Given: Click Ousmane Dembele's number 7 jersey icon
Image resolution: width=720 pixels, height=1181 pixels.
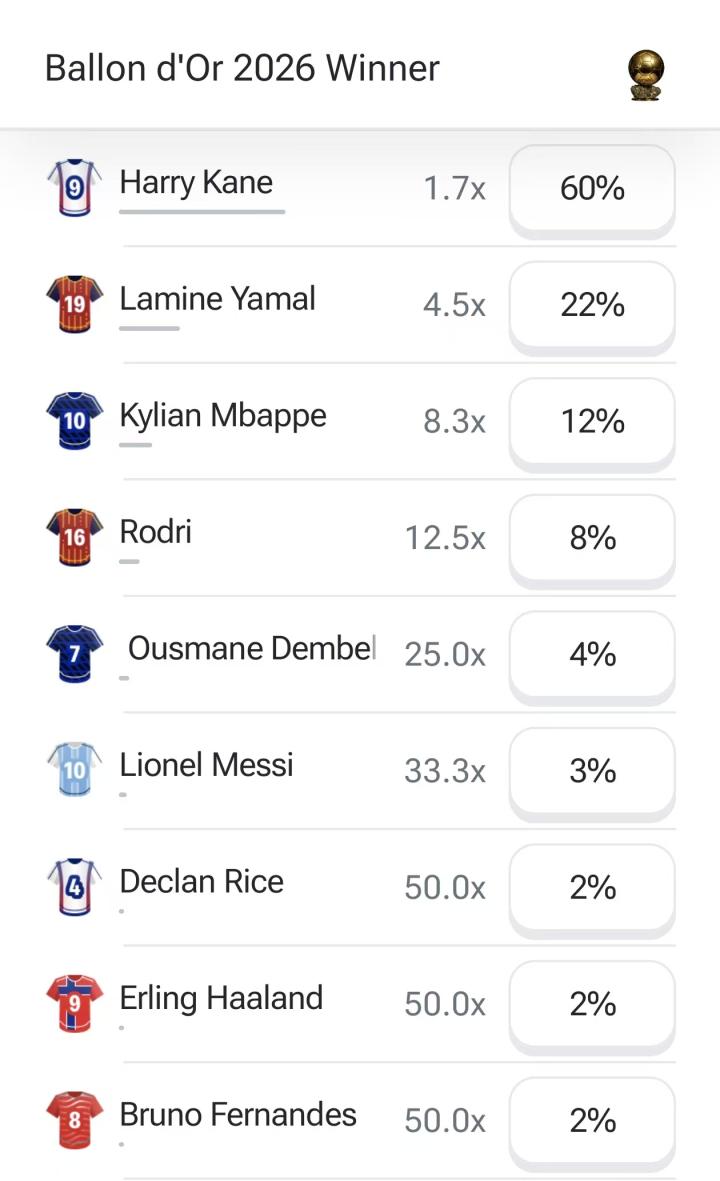Looking at the screenshot, I should tap(75, 653).
